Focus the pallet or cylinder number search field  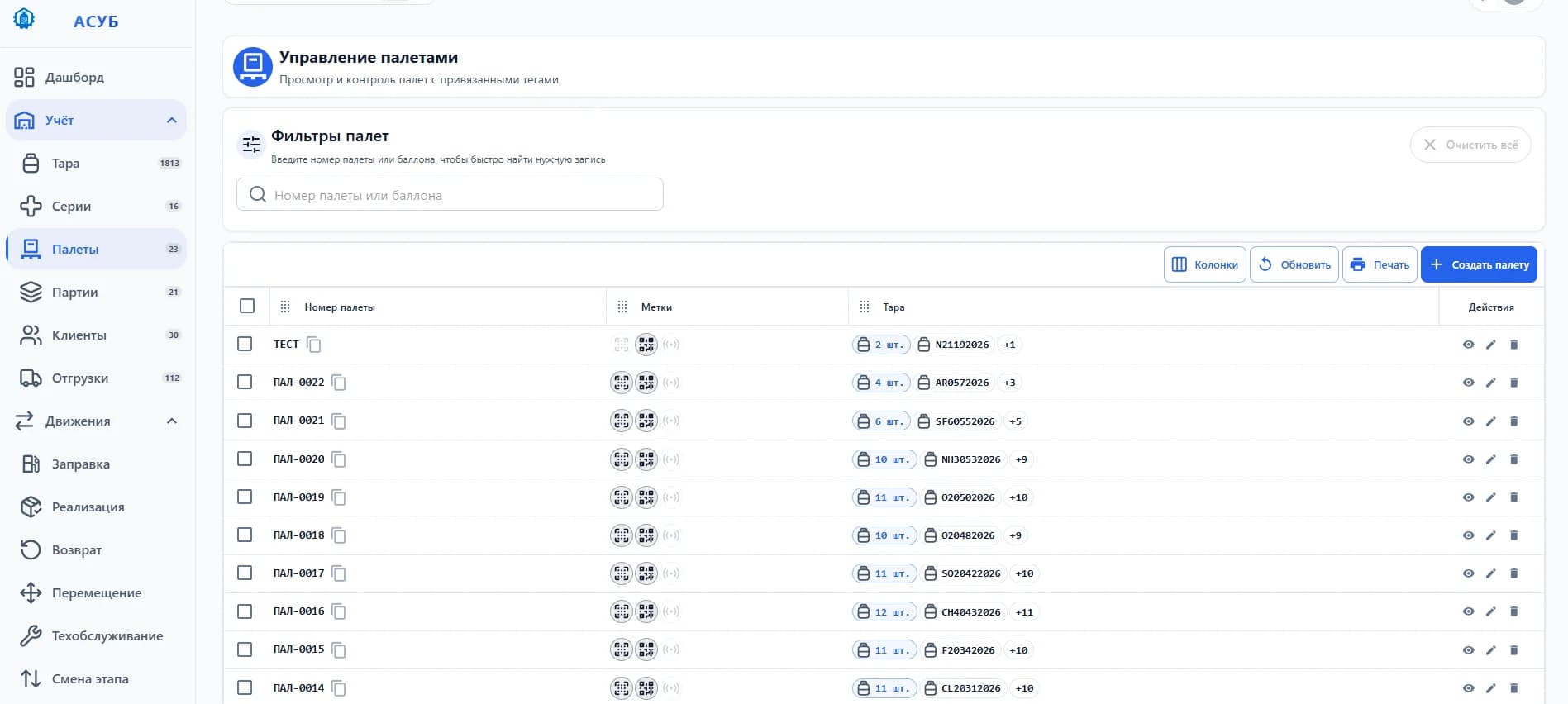[x=450, y=194]
